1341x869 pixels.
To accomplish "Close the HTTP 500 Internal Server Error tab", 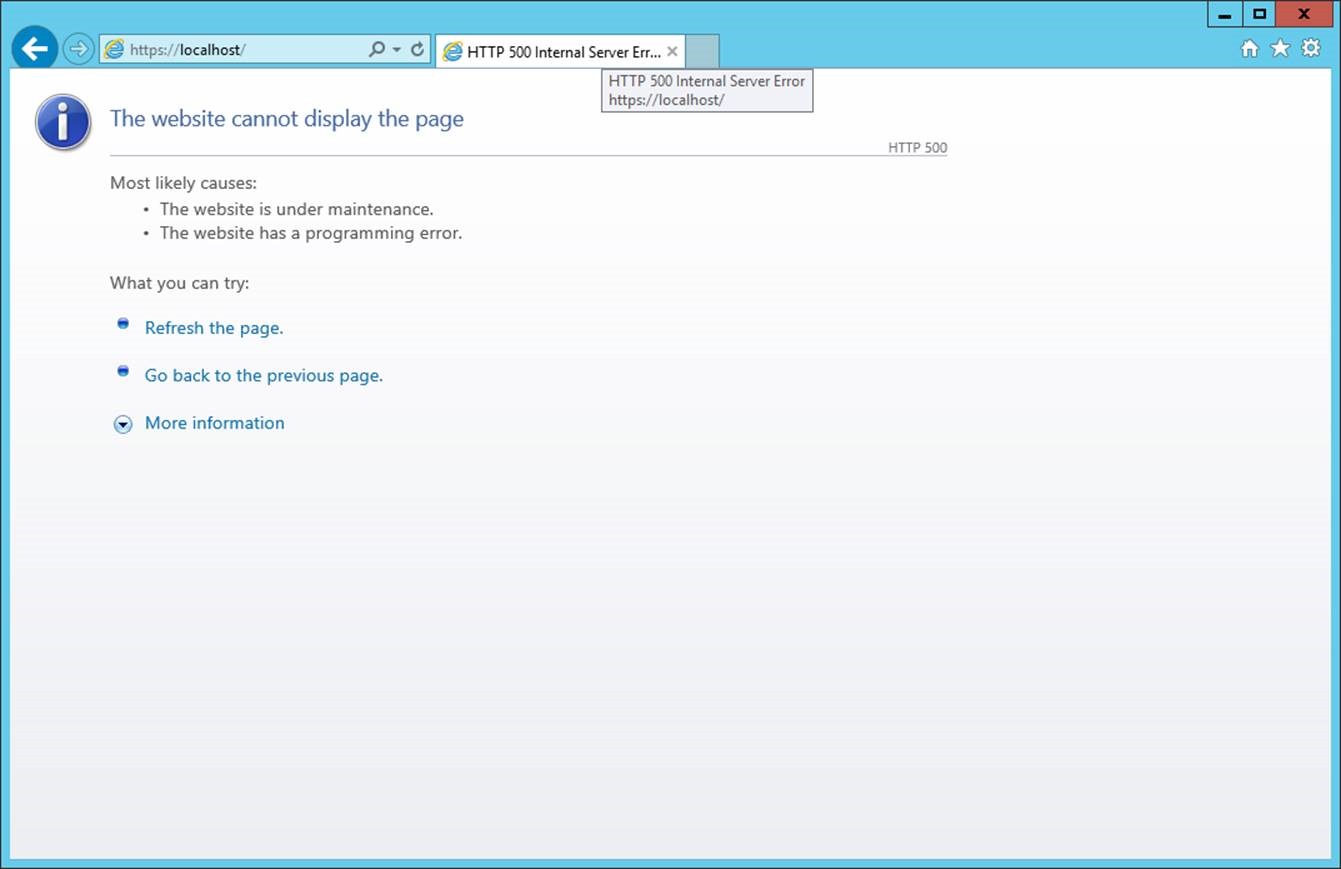I will (x=672, y=52).
